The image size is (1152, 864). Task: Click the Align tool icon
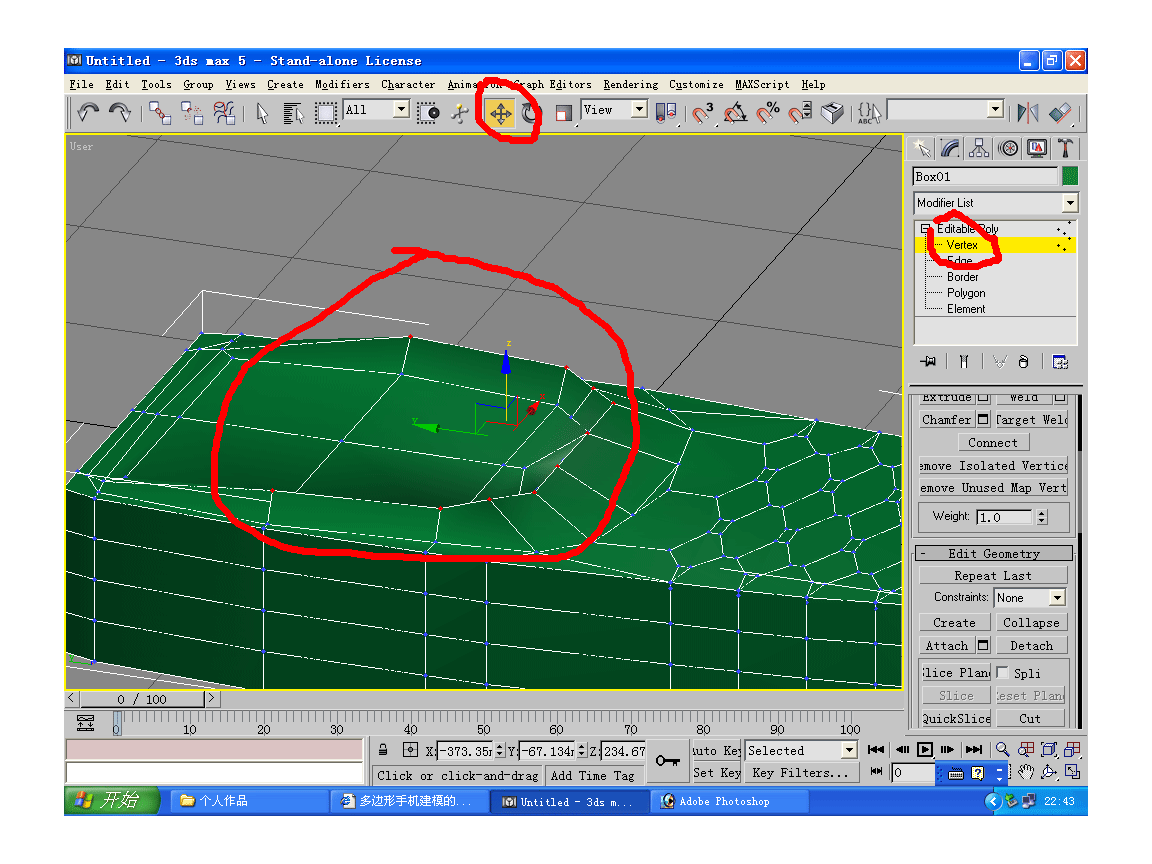1060,112
